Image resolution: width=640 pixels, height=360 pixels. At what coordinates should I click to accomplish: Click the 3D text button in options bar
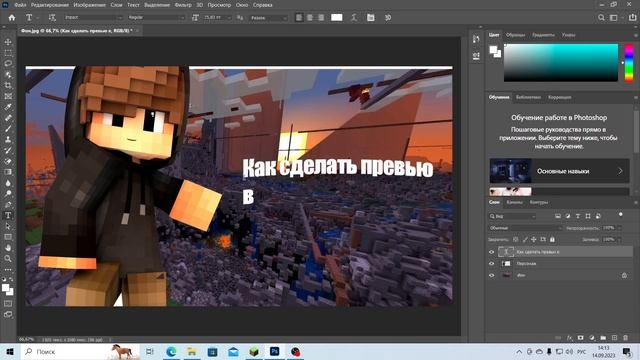coord(388,18)
